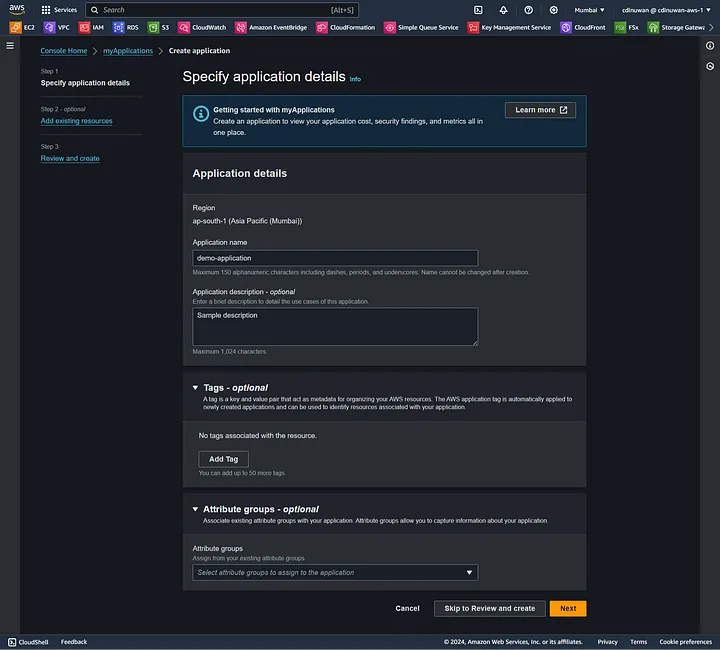Open CloudShell from the footer
The width and height of the screenshot is (720, 650).
click(28, 642)
